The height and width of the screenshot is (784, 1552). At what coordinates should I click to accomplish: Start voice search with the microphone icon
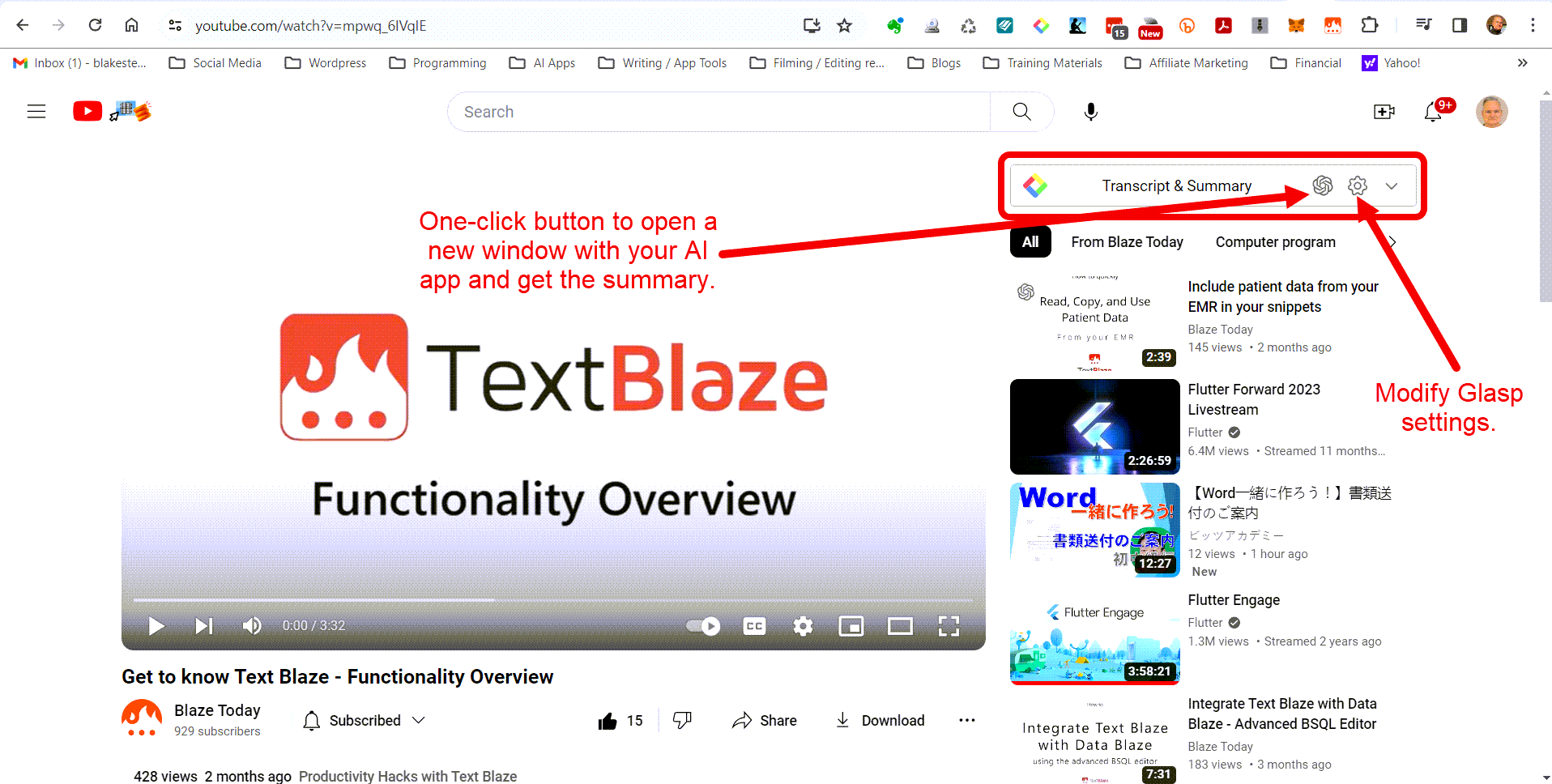[1090, 112]
